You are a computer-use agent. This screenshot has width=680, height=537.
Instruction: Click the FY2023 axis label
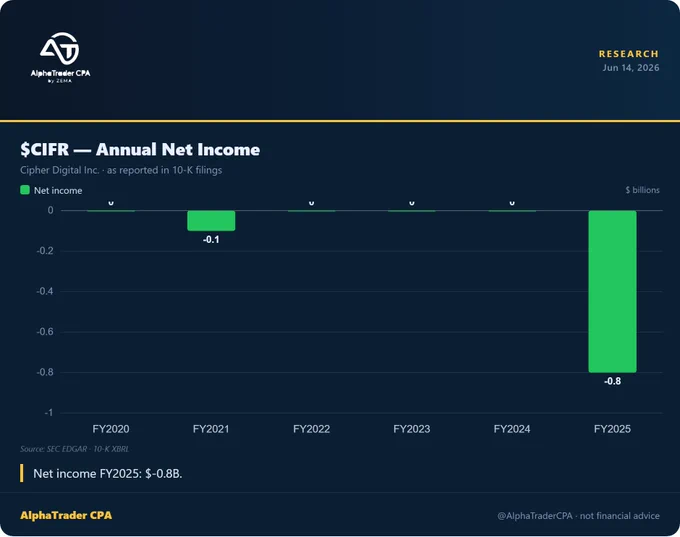point(412,429)
